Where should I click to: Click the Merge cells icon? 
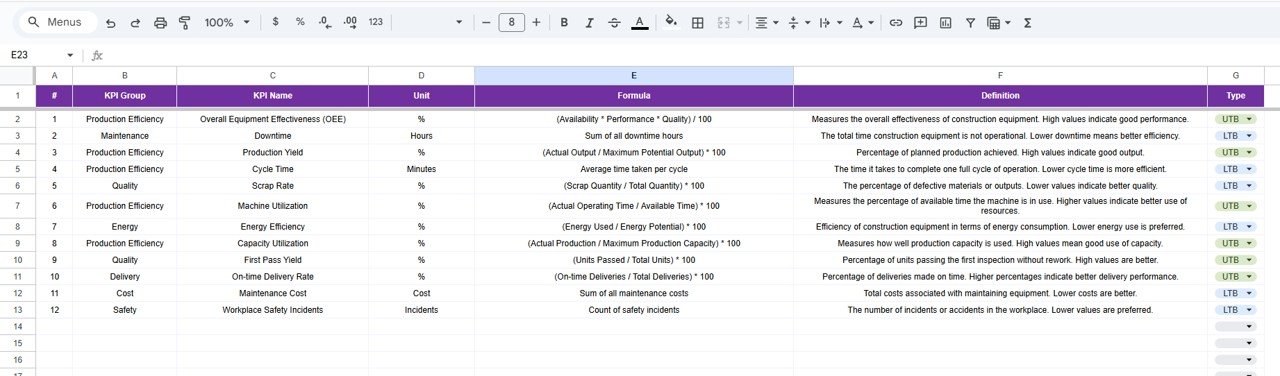pyautogui.click(x=724, y=22)
